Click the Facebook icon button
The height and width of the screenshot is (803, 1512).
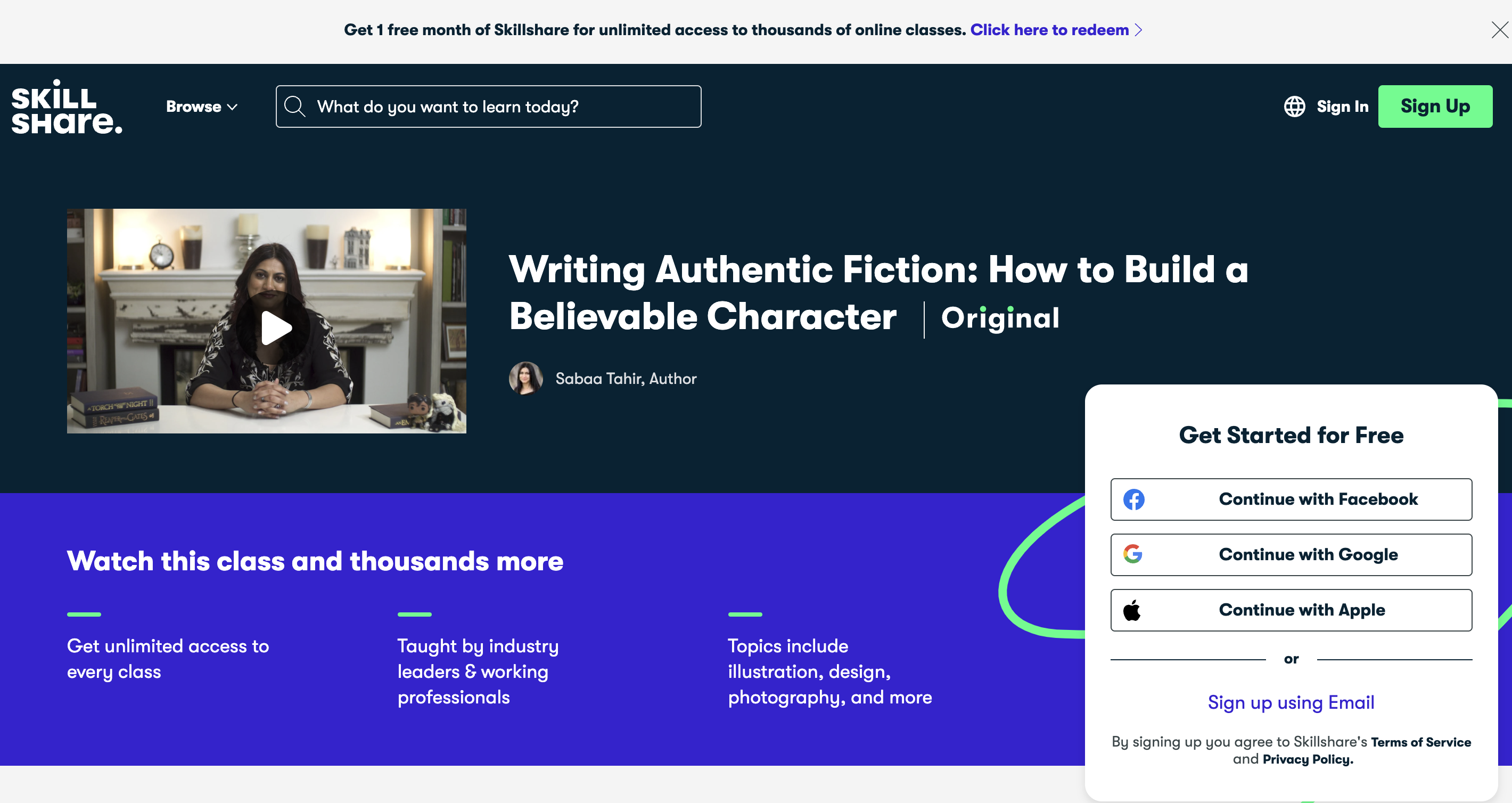pos(1134,499)
